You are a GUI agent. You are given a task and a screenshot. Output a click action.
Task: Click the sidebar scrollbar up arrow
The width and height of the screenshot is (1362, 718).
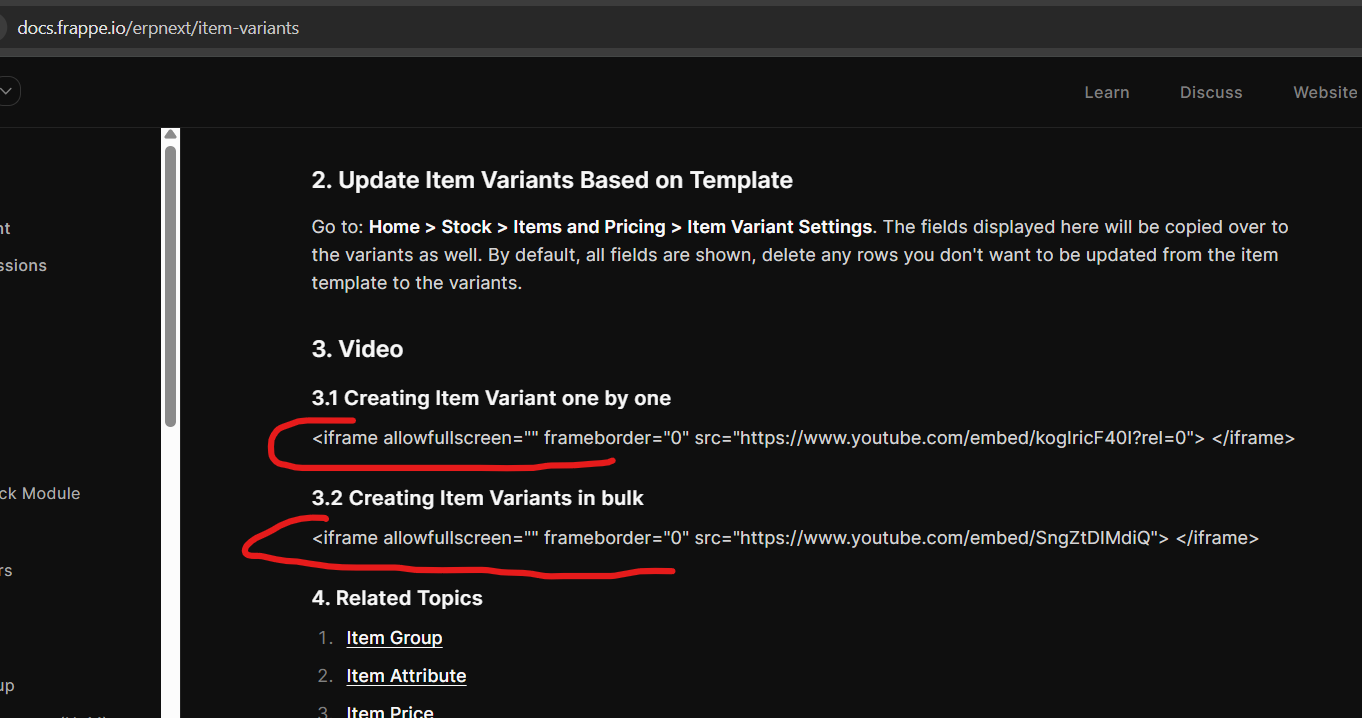click(x=171, y=135)
